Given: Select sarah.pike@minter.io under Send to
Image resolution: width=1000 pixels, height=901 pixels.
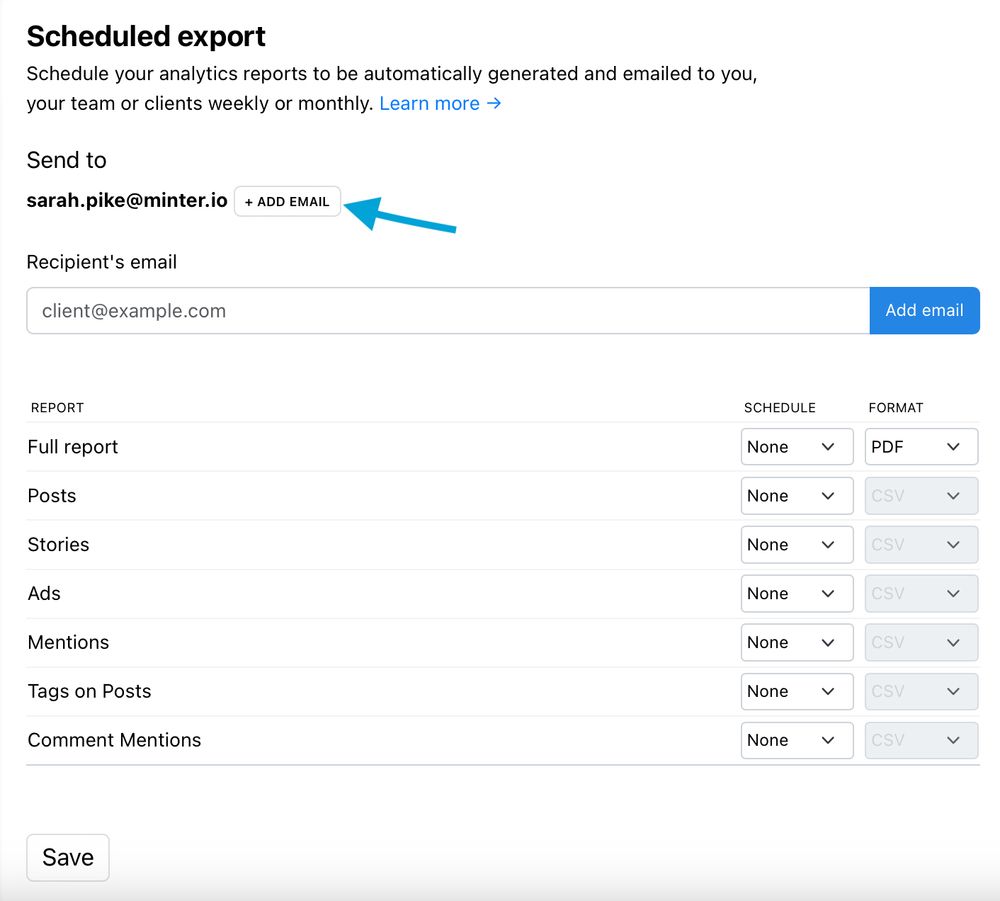Looking at the screenshot, I should pyautogui.click(x=126, y=201).
